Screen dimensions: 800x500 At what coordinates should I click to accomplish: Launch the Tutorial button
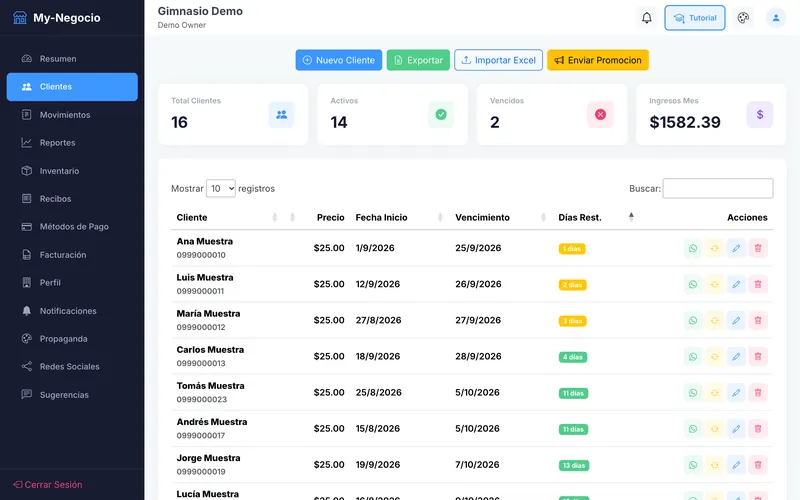(695, 18)
